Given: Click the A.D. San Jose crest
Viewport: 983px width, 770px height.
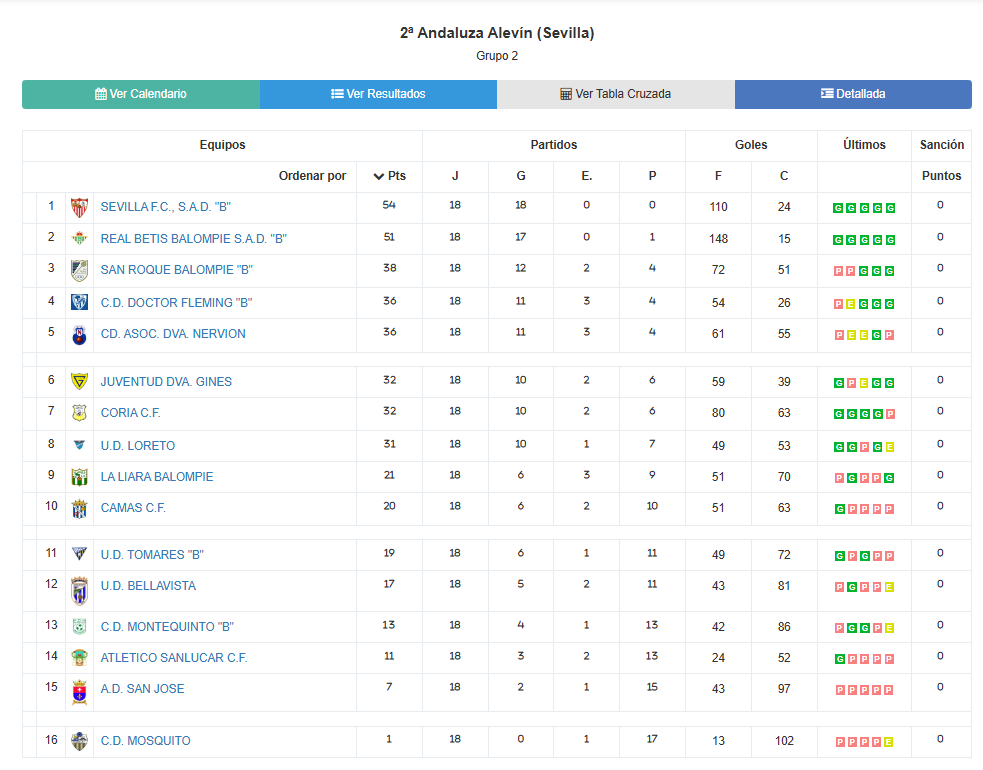Looking at the screenshot, I should click(79, 692).
